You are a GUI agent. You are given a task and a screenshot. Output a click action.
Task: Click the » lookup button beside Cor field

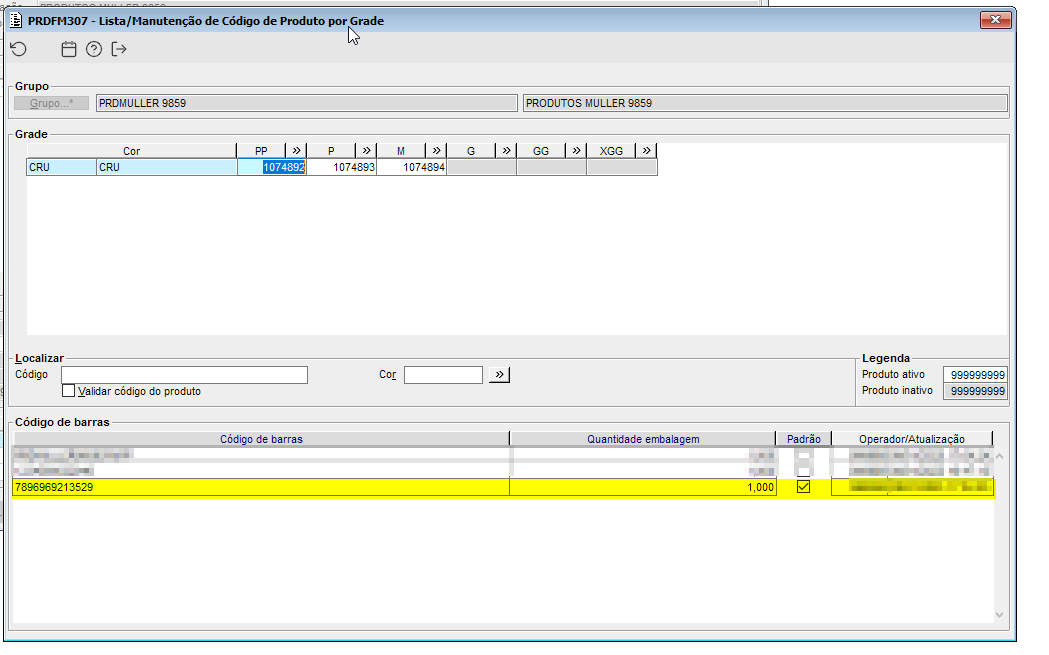499,375
